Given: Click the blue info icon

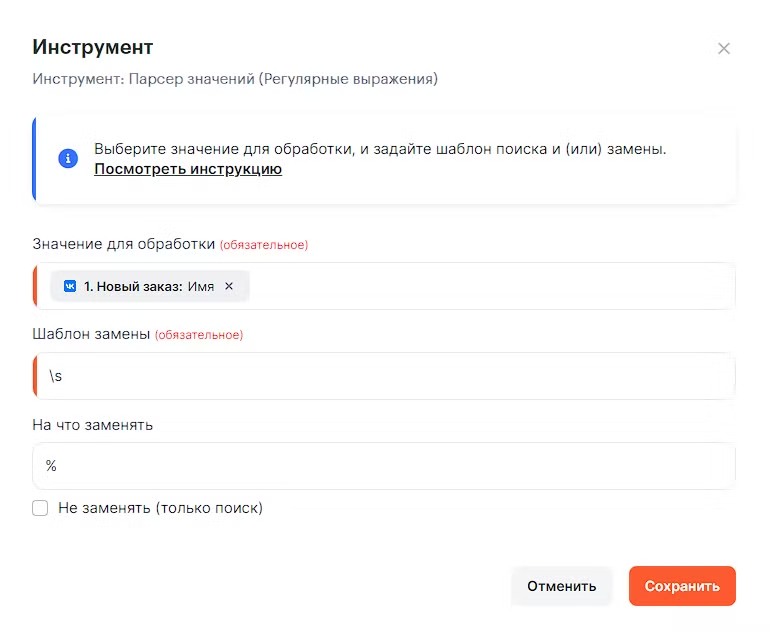Looking at the screenshot, I should coord(68,158).
